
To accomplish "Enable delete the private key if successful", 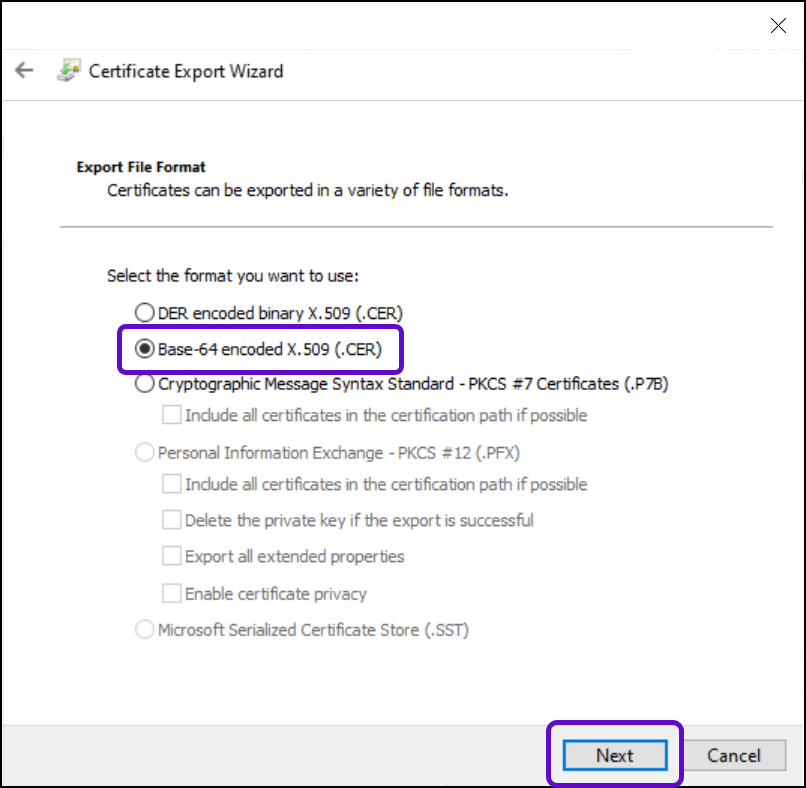I will [172, 520].
